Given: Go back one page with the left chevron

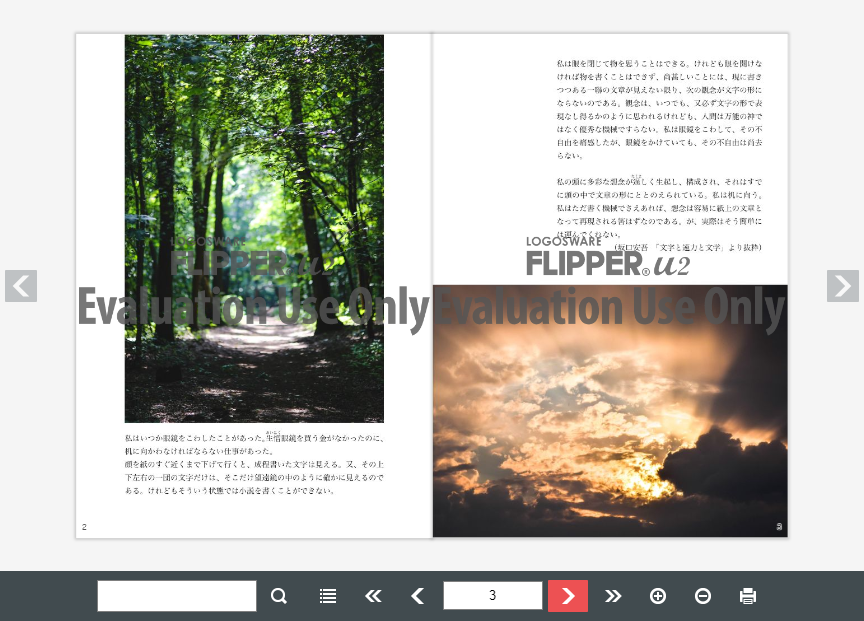Looking at the screenshot, I should pyautogui.click(x=417, y=595).
